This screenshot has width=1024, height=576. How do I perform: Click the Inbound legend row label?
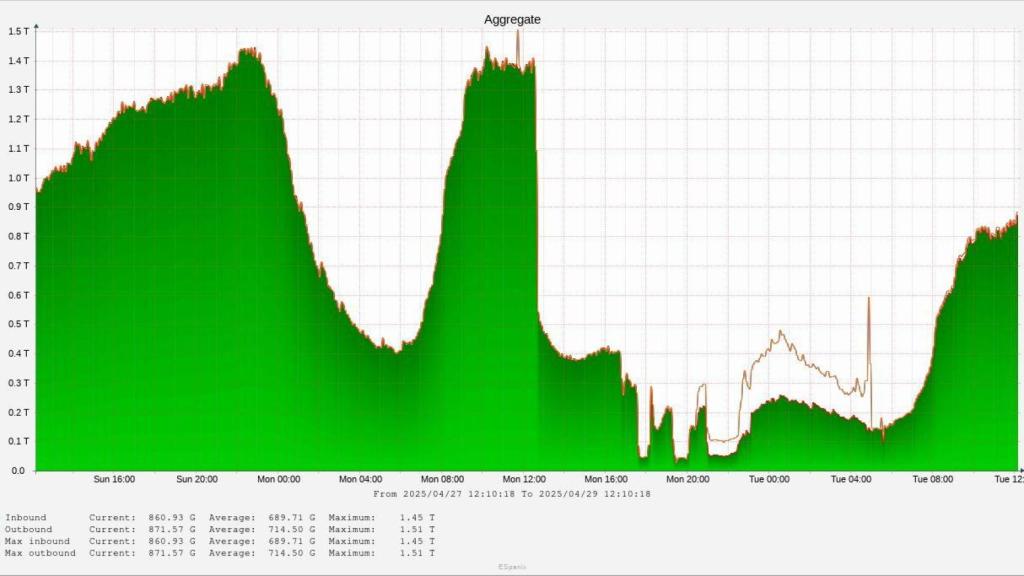tap(26, 517)
